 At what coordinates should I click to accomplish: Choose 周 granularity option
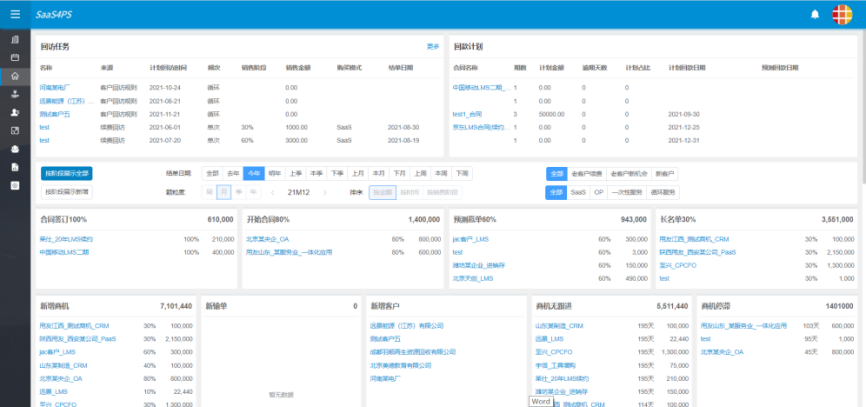[x=209, y=192]
